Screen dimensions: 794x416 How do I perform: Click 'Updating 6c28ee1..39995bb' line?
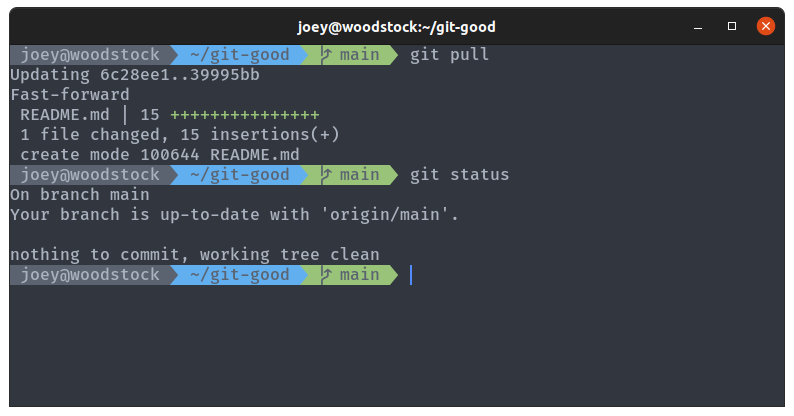pos(135,75)
